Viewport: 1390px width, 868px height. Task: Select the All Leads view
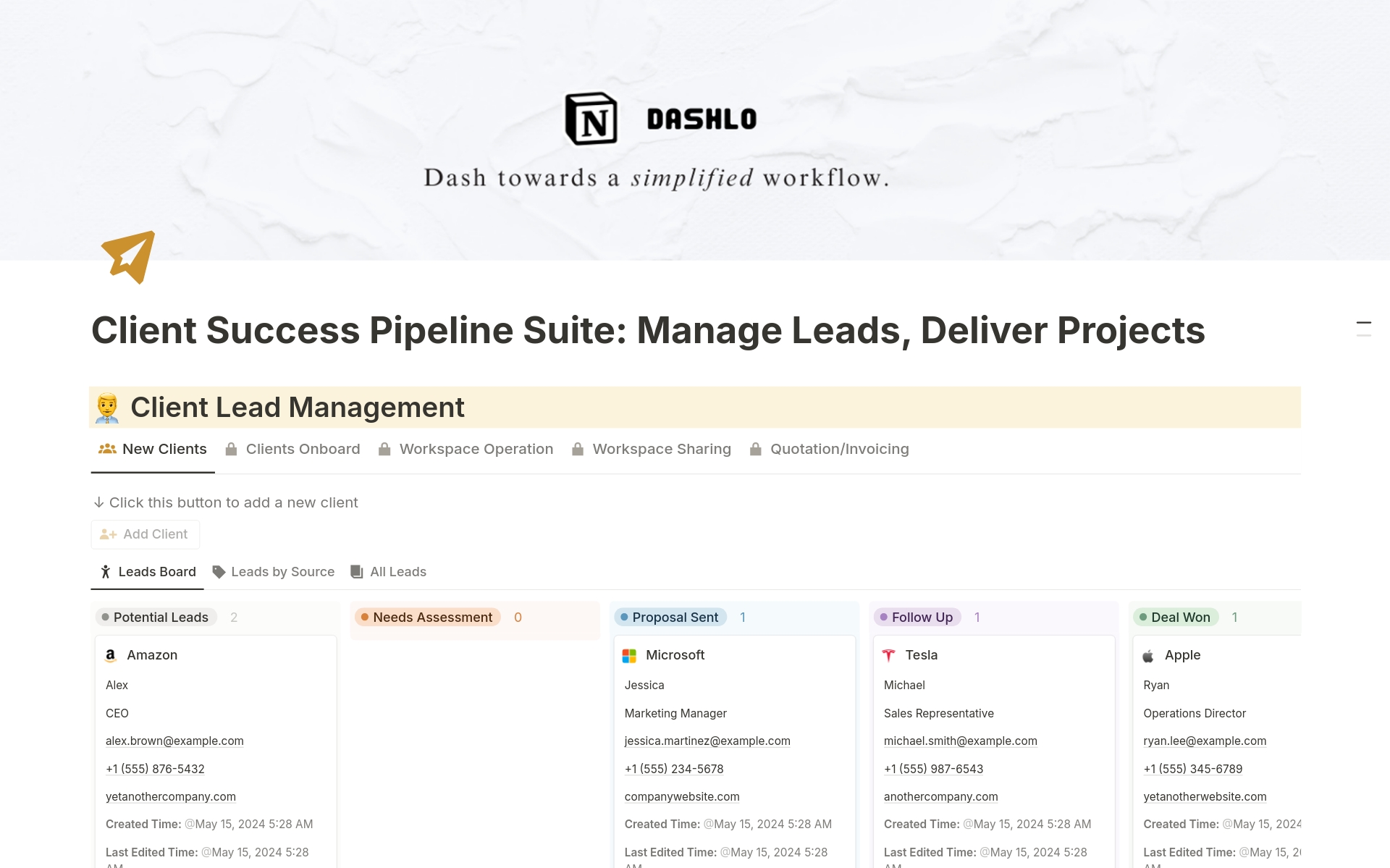click(398, 572)
